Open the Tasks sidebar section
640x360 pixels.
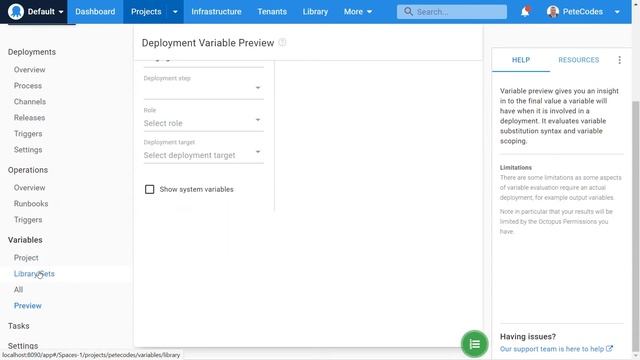click(18, 326)
